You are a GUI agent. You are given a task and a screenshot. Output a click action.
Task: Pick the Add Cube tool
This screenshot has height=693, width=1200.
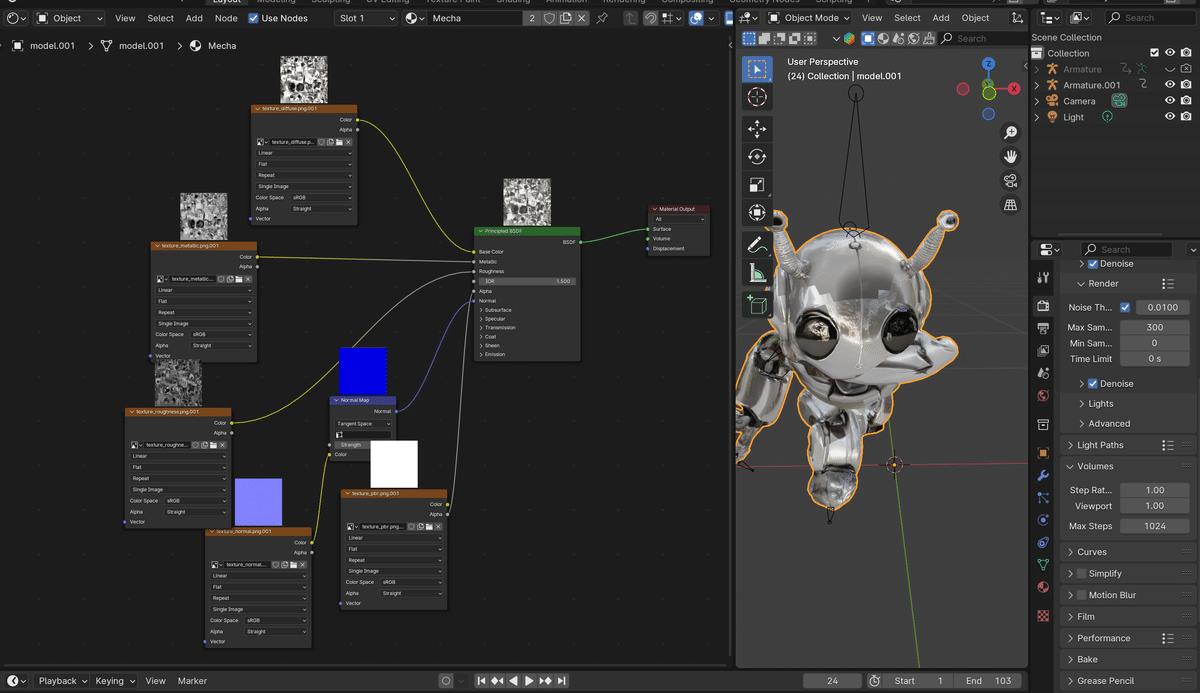(x=757, y=304)
